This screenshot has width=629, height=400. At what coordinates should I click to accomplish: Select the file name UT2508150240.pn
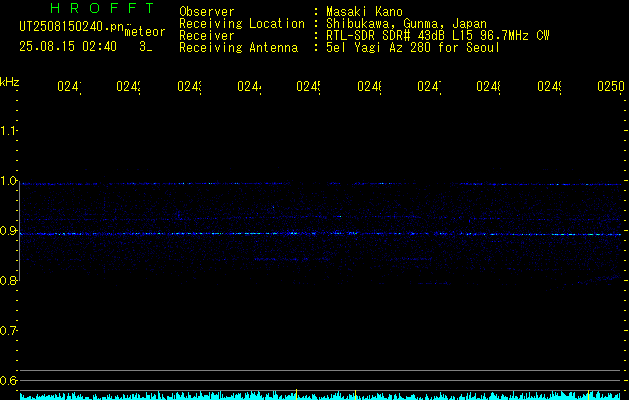(x=72, y=27)
